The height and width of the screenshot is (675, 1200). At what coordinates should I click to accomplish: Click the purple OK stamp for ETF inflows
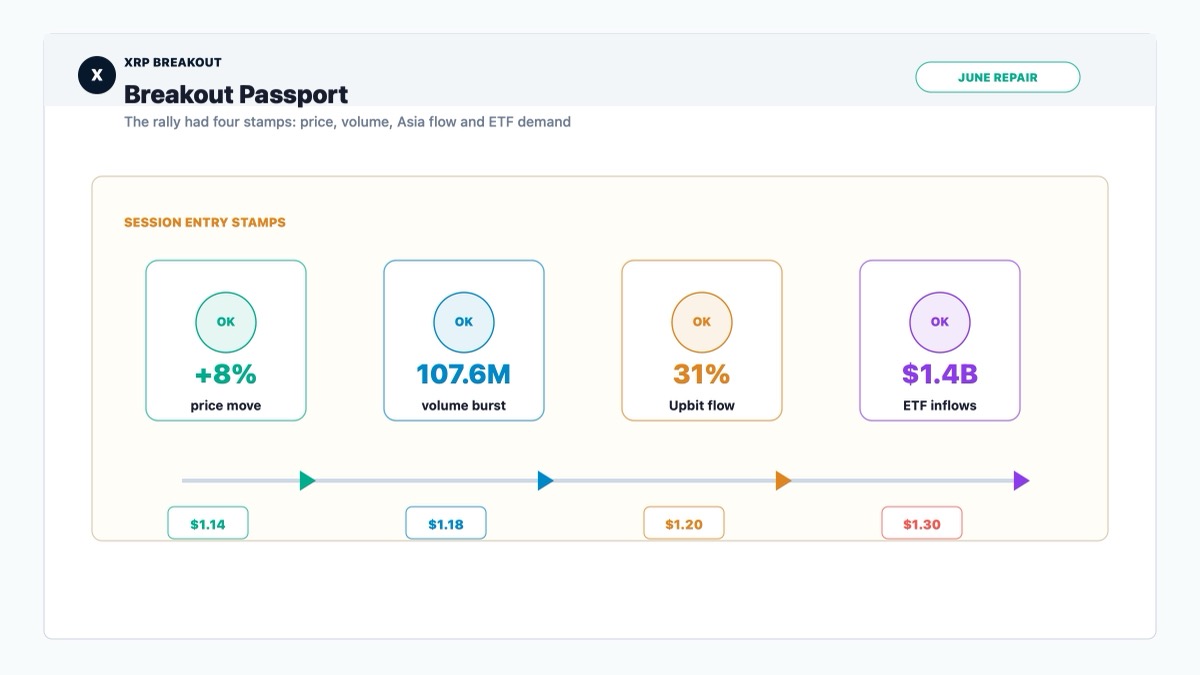[940, 322]
